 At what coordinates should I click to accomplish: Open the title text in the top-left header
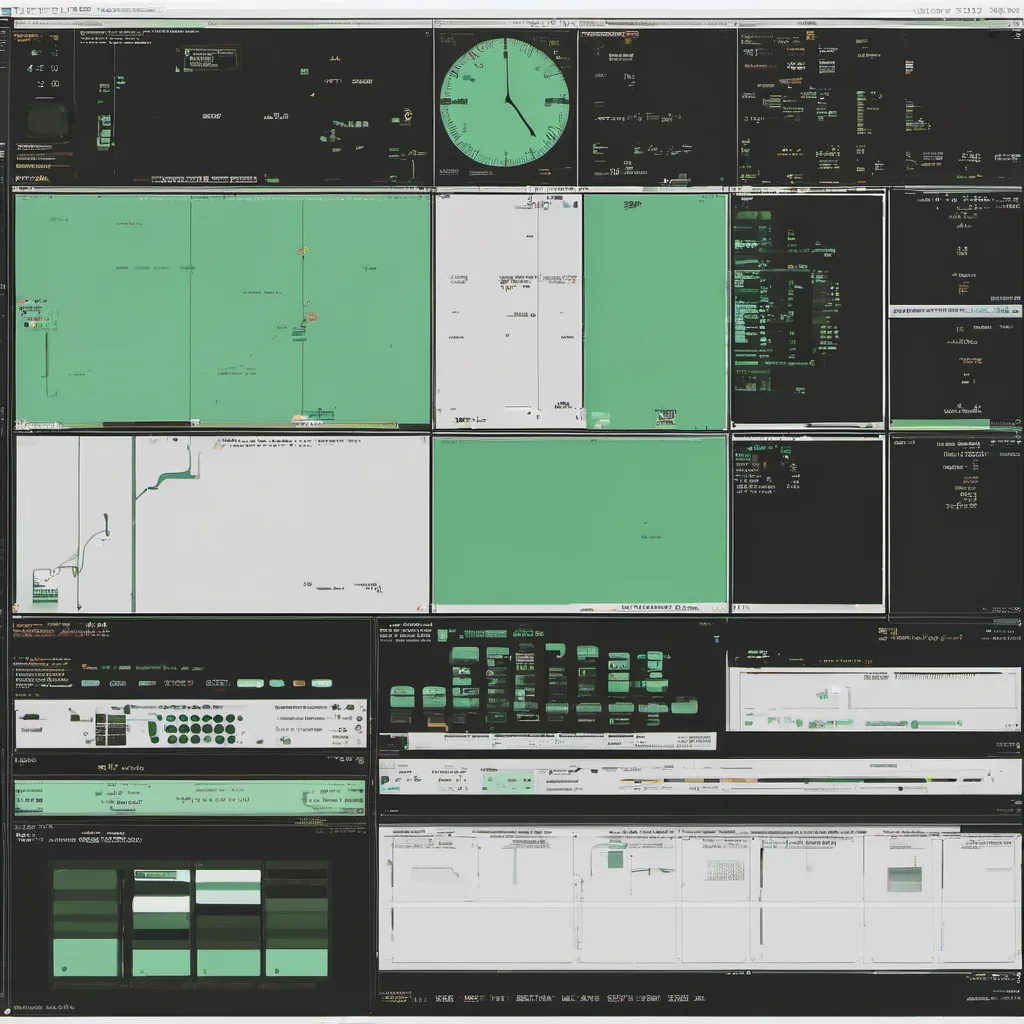click(x=50, y=10)
